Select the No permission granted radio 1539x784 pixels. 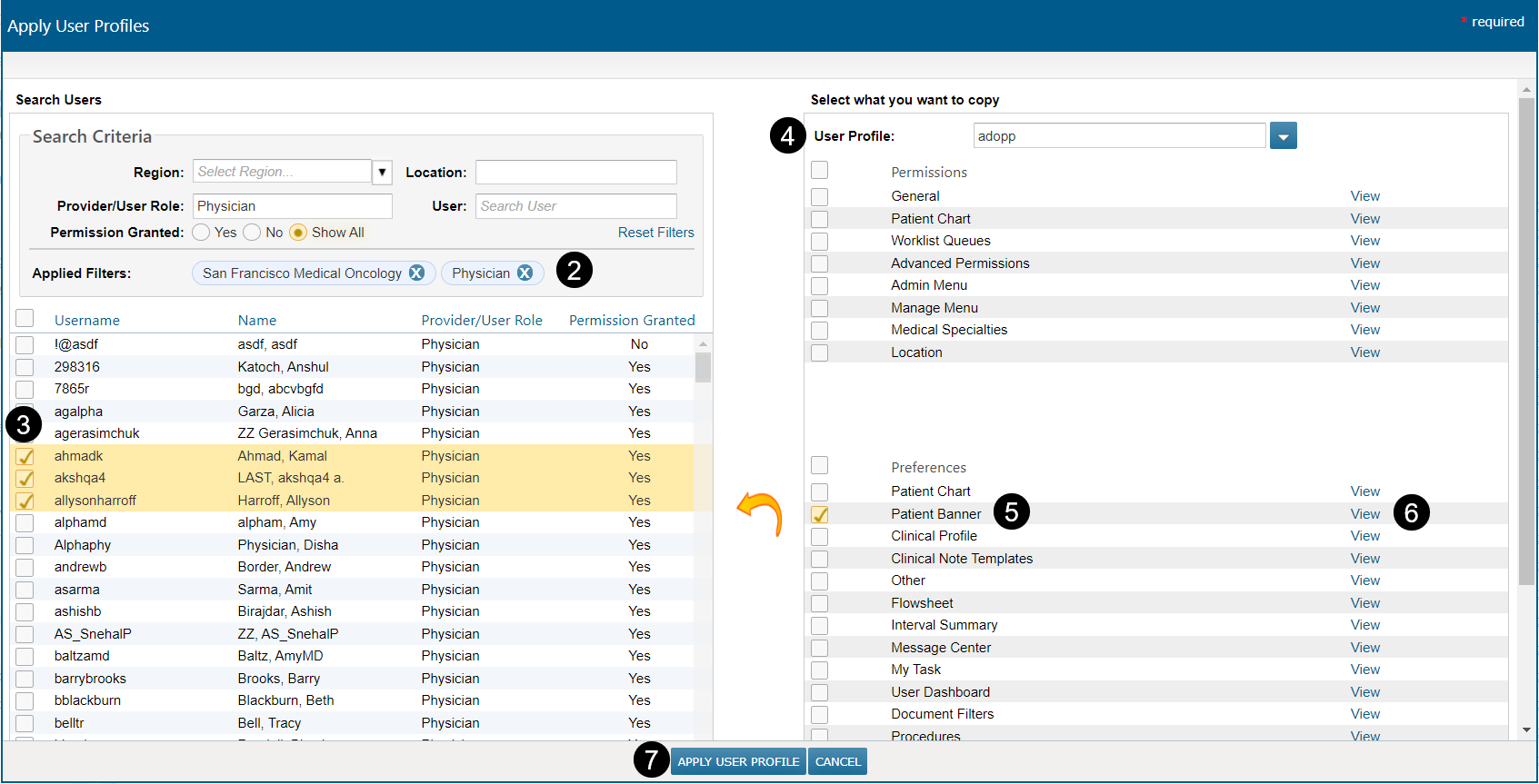[x=253, y=233]
